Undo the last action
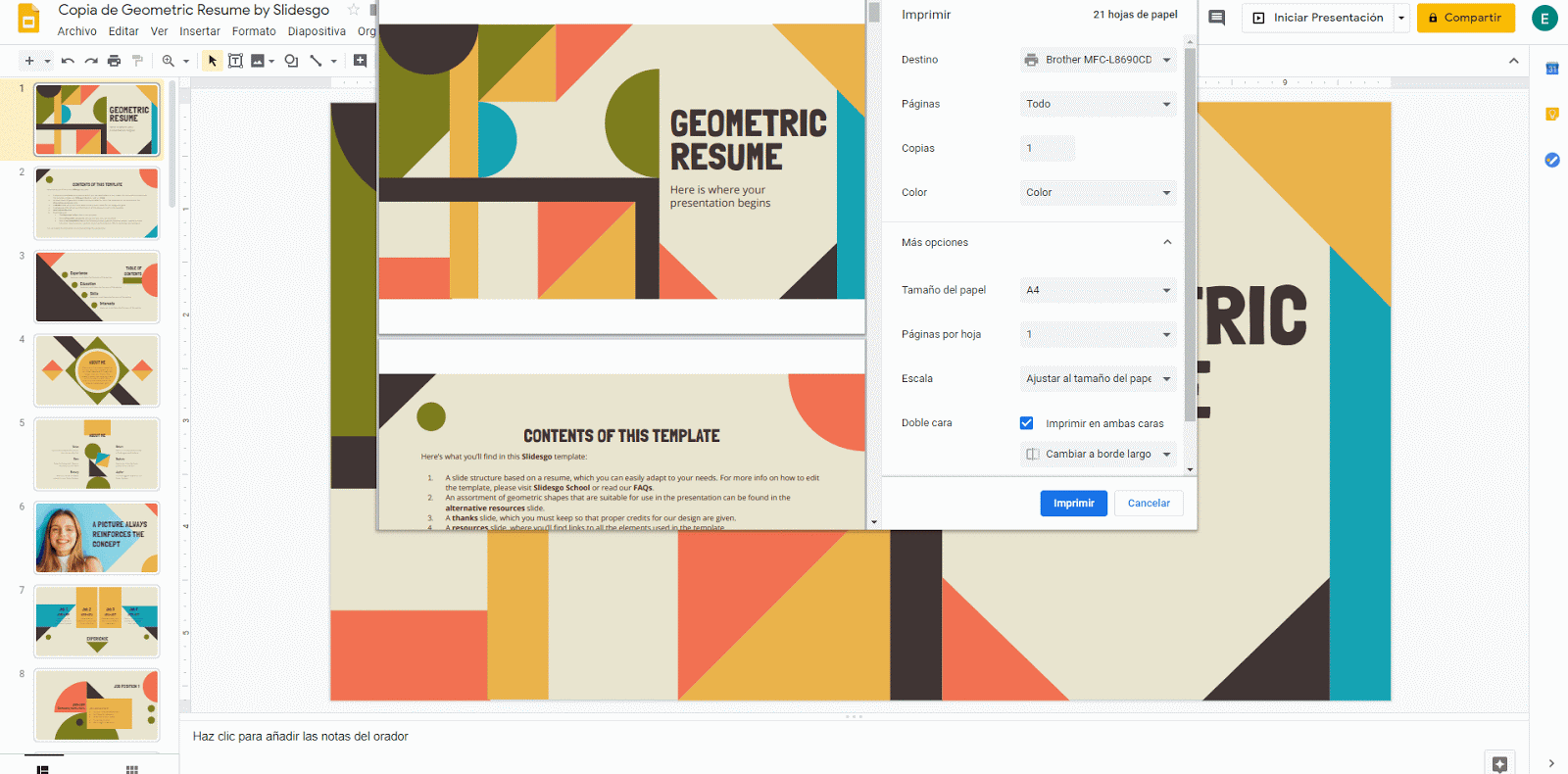This screenshot has height=774, width=1568. pyautogui.click(x=68, y=61)
